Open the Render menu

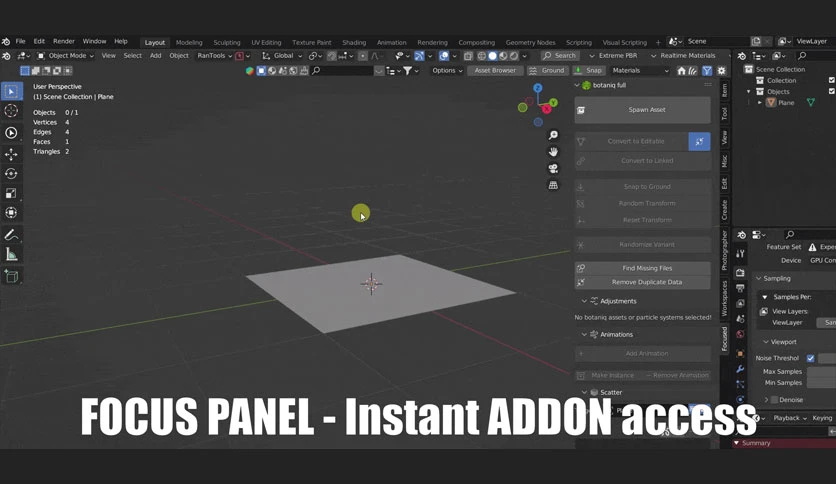(64, 41)
